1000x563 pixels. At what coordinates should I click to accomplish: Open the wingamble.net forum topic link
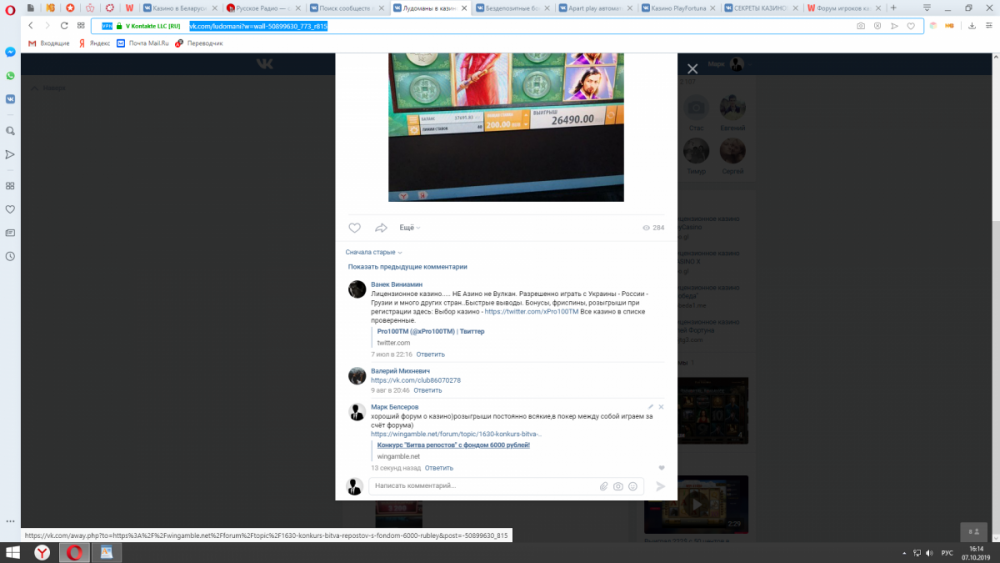click(456, 434)
